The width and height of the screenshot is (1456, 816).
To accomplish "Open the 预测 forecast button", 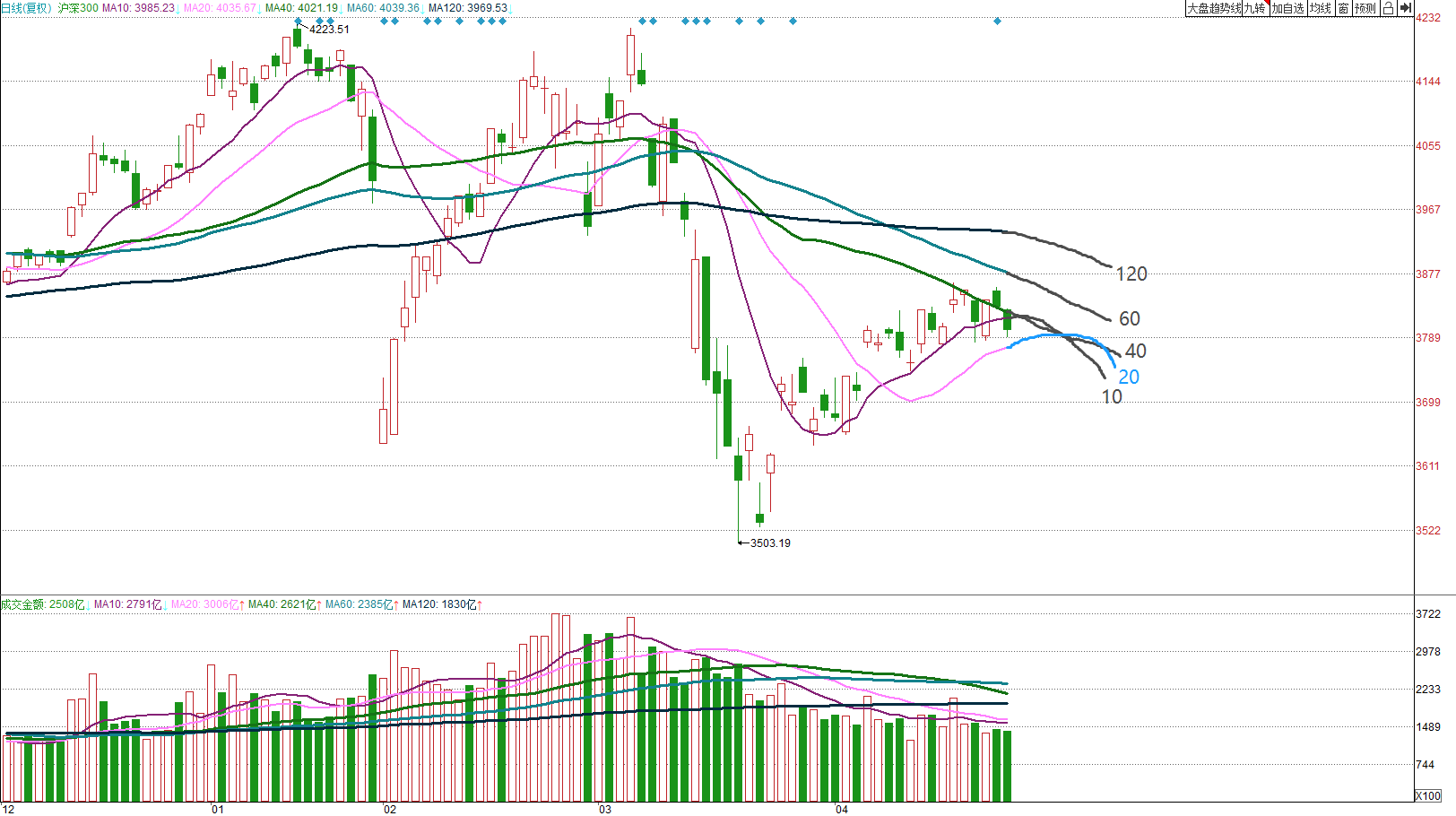I will point(1365,8).
